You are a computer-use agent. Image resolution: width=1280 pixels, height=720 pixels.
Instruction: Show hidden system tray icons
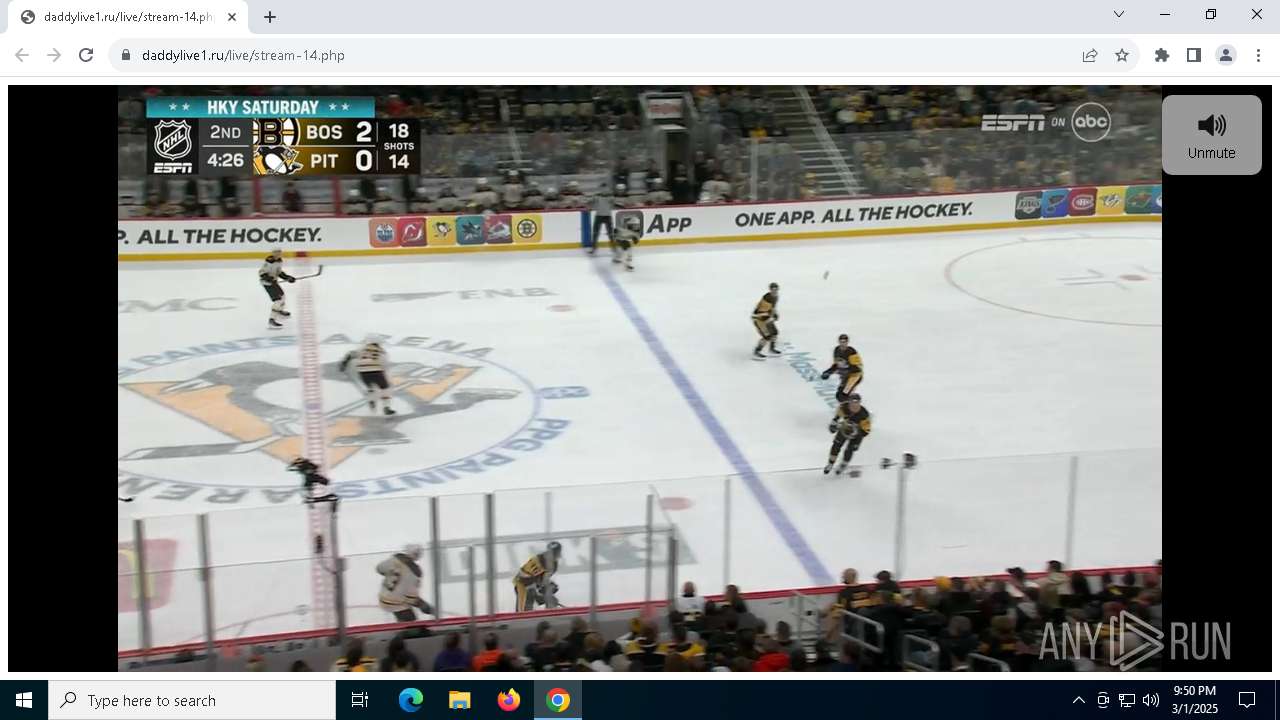click(x=1078, y=700)
